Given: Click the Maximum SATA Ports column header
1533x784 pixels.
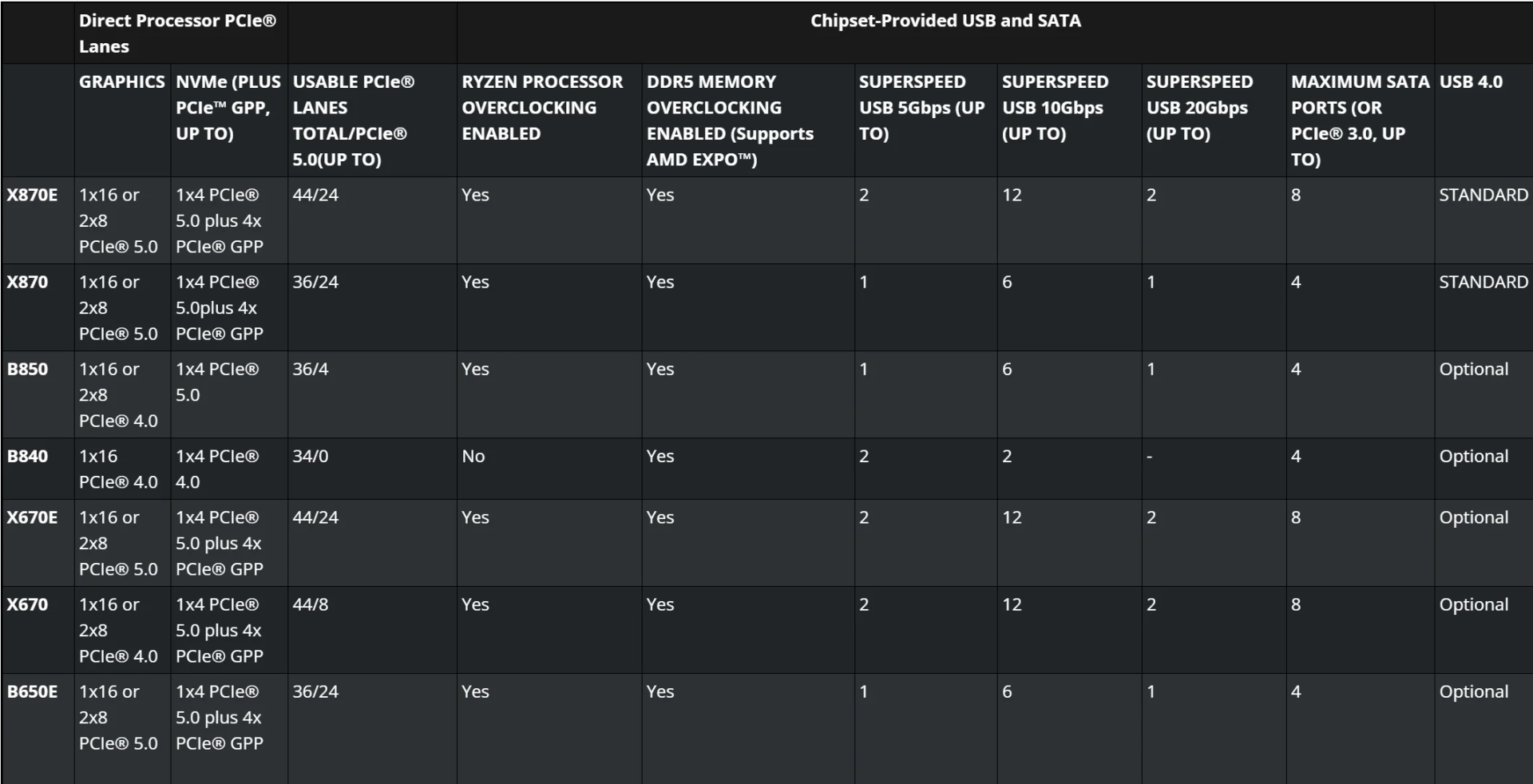Looking at the screenshot, I should 1360,121.
